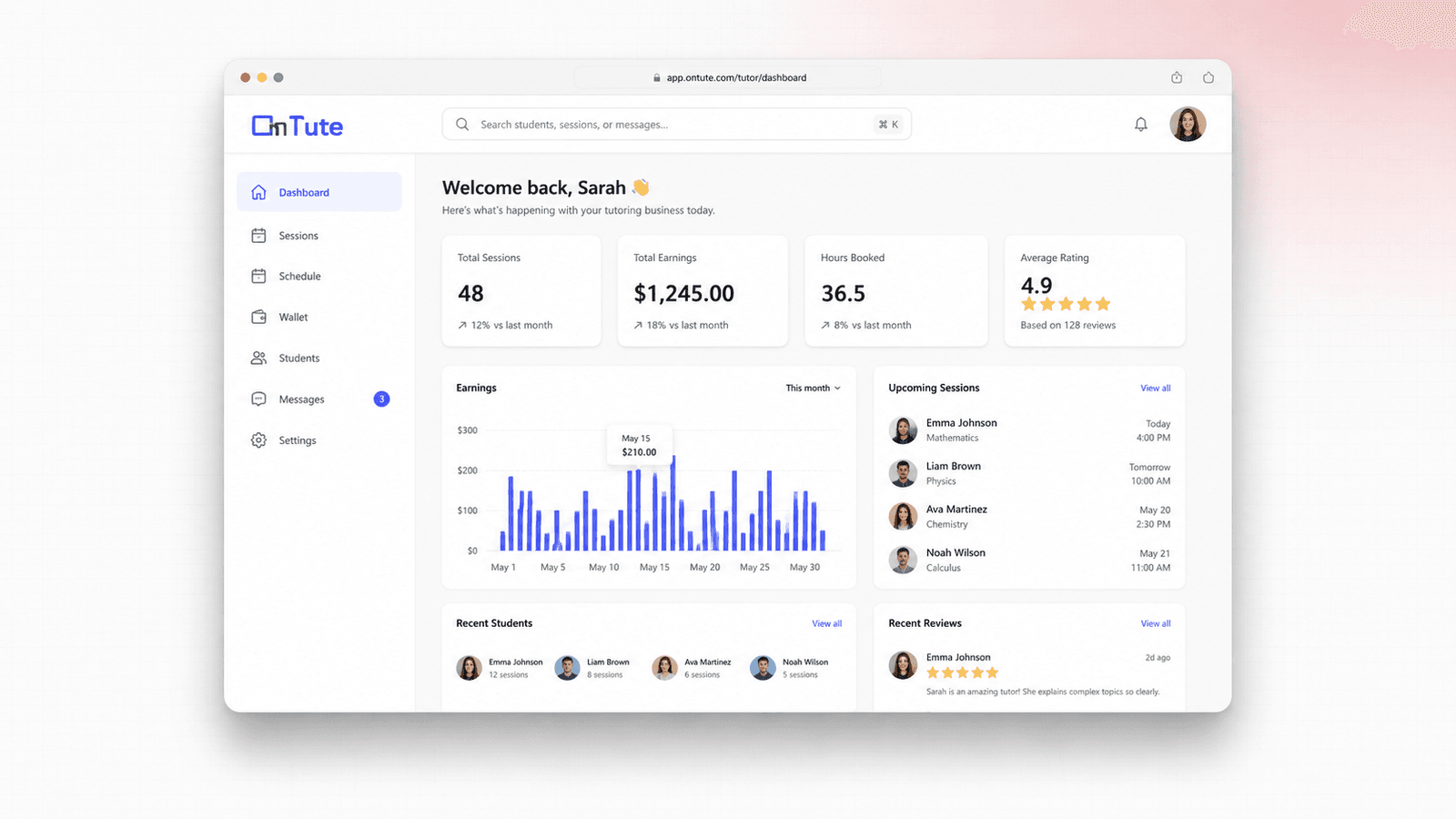Screen dimensions: 1456x819
Task: Click the messages unread badge showing 3
Action: (x=382, y=399)
